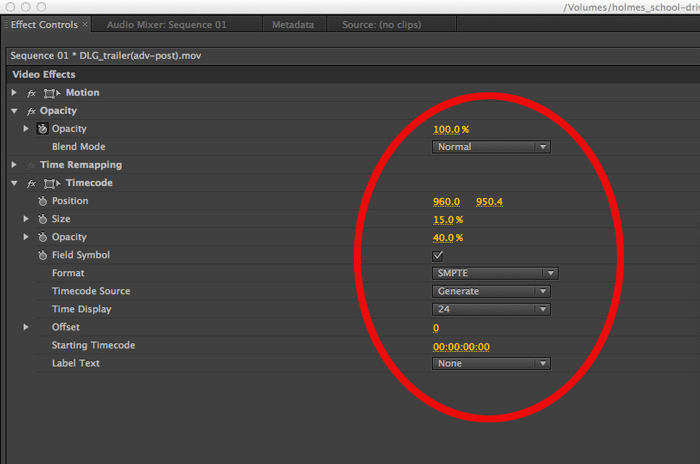Open the Label Text None dropdown
The height and width of the screenshot is (464, 700).
[x=491, y=364]
